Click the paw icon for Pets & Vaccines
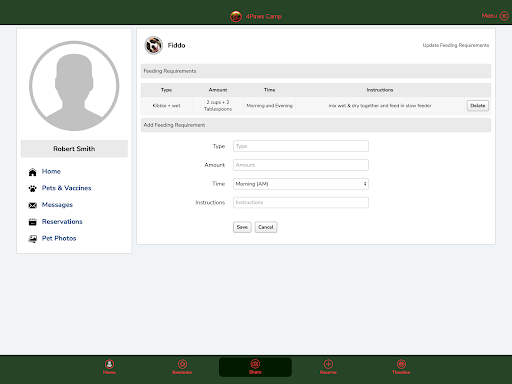The width and height of the screenshot is (512, 384). (32, 189)
